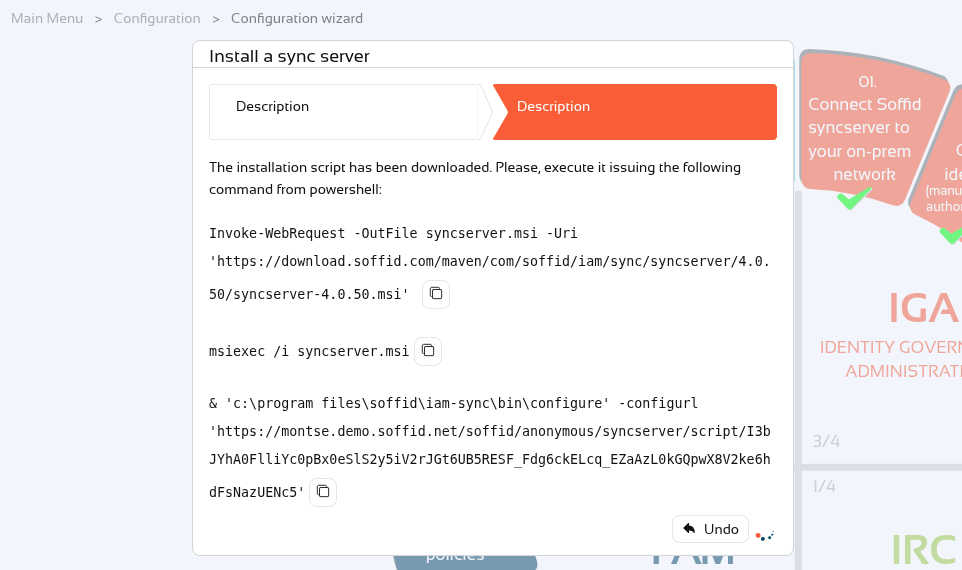This screenshot has height=570, width=962.
Task: Open Connect Soffid syncserver step card
Action: (x=864, y=128)
